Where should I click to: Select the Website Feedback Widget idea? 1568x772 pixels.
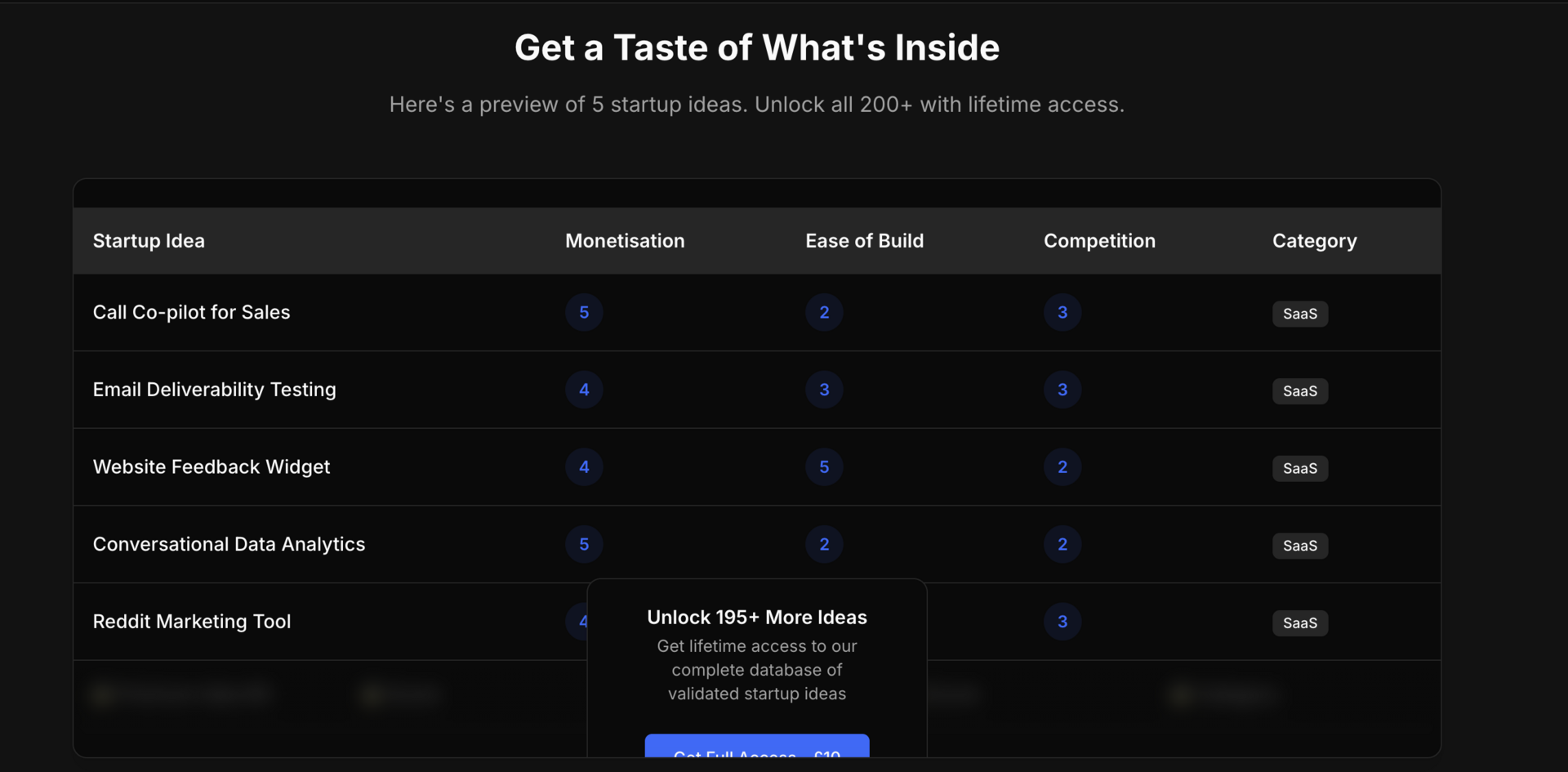tap(212, 466)
